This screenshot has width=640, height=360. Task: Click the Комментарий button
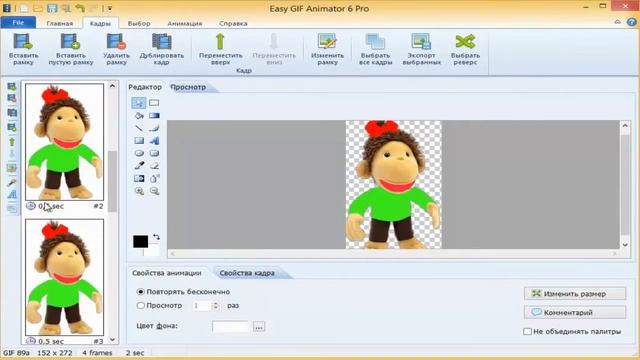click(x=575, y=313)
